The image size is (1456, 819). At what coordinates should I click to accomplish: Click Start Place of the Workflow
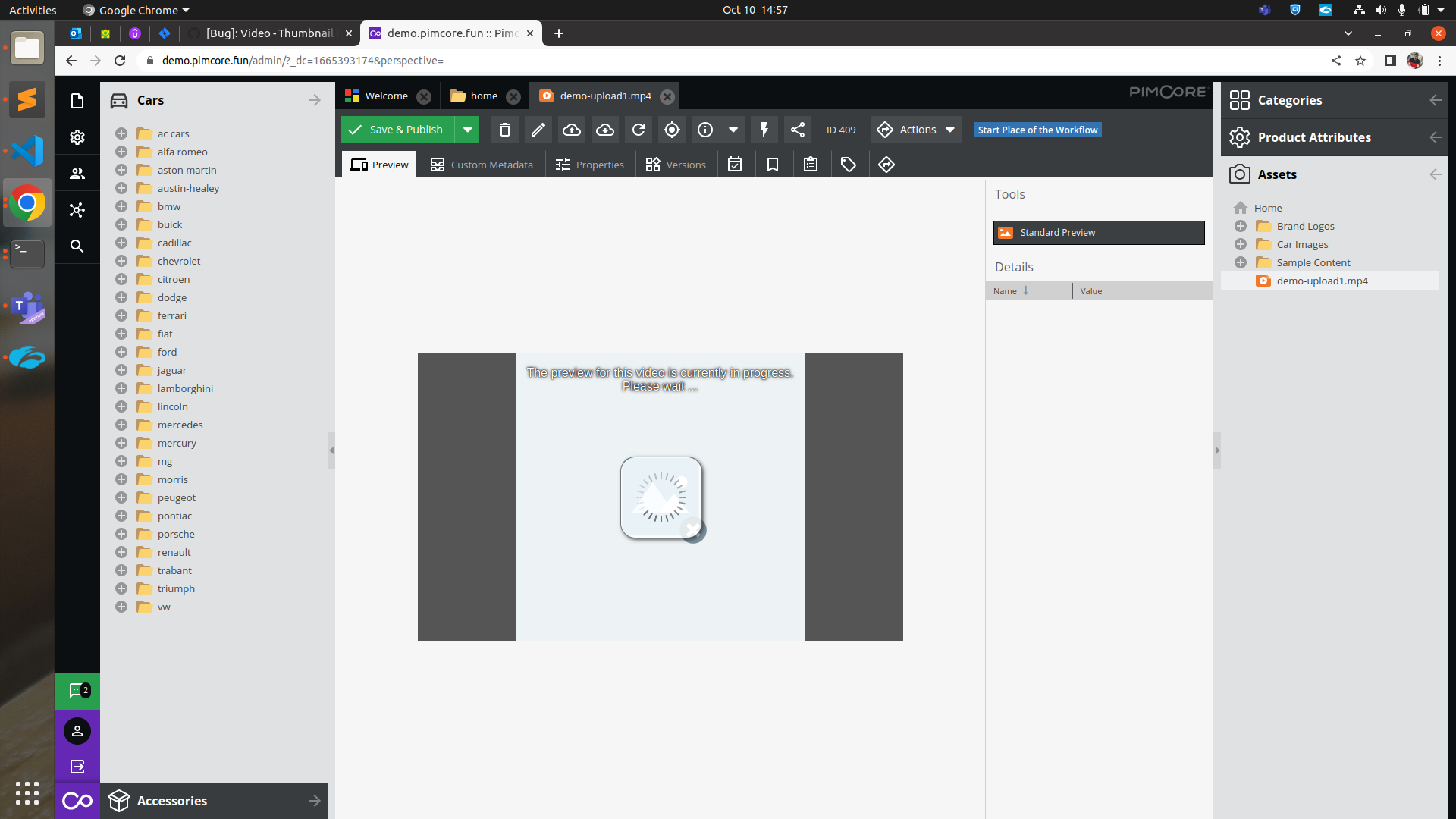click(x=1037, y=130)
